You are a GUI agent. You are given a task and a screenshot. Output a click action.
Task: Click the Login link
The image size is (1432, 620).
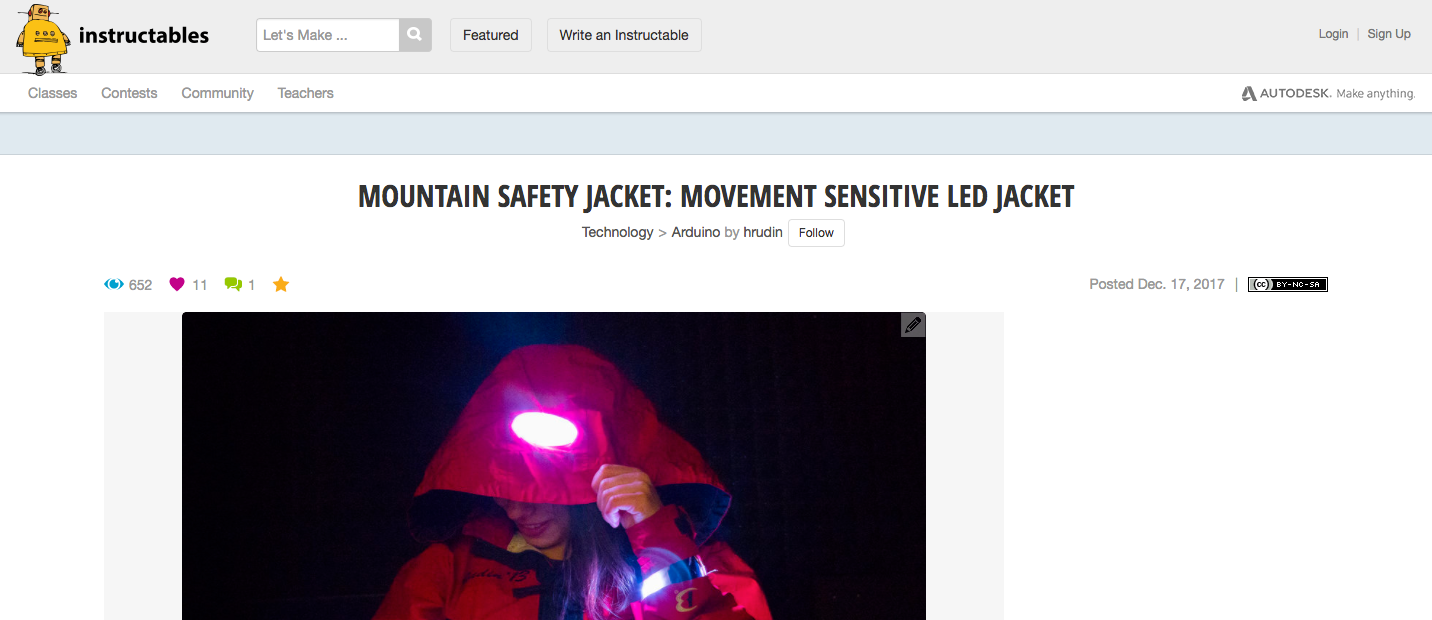point(1333,34)
